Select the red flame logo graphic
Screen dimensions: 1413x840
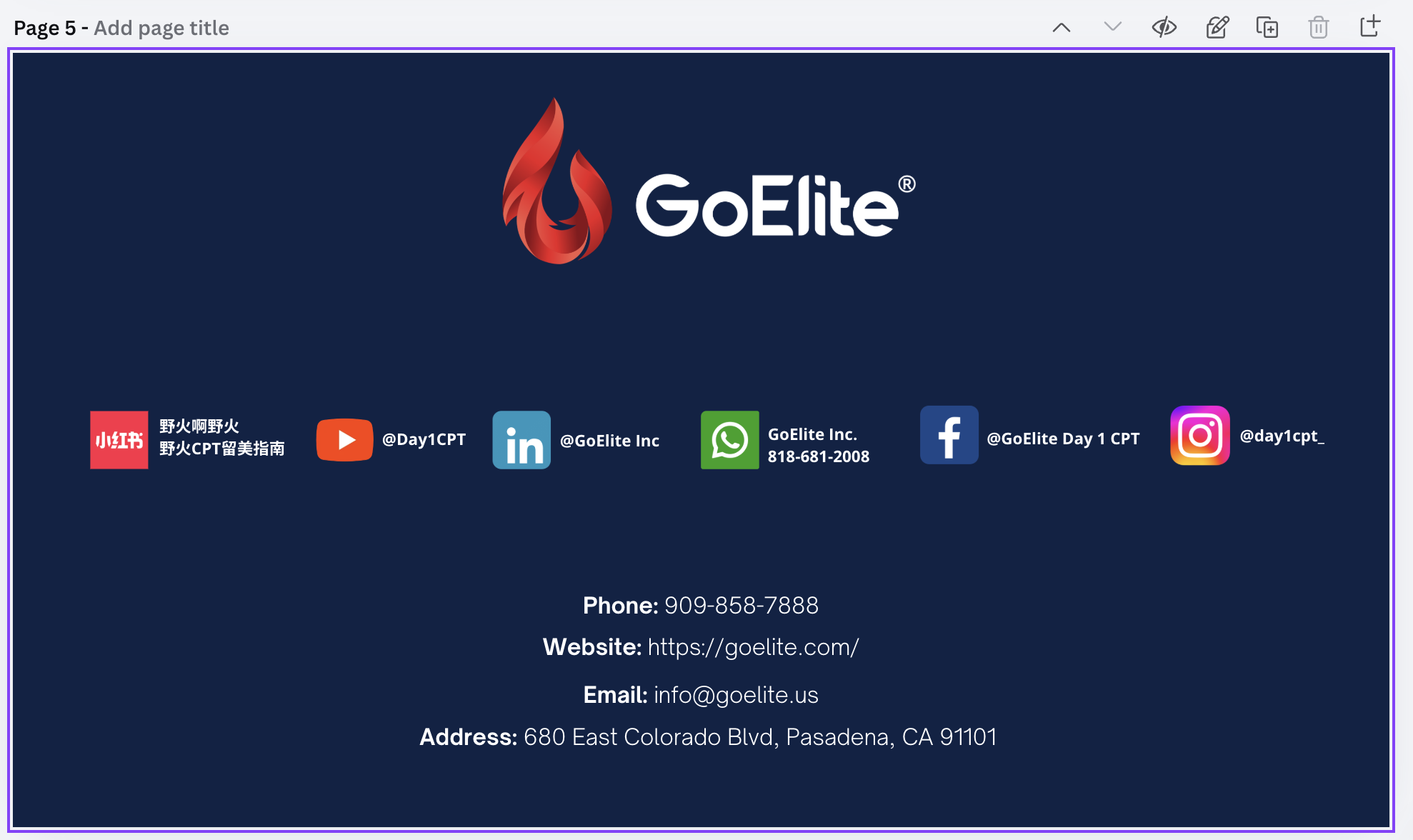557,181
